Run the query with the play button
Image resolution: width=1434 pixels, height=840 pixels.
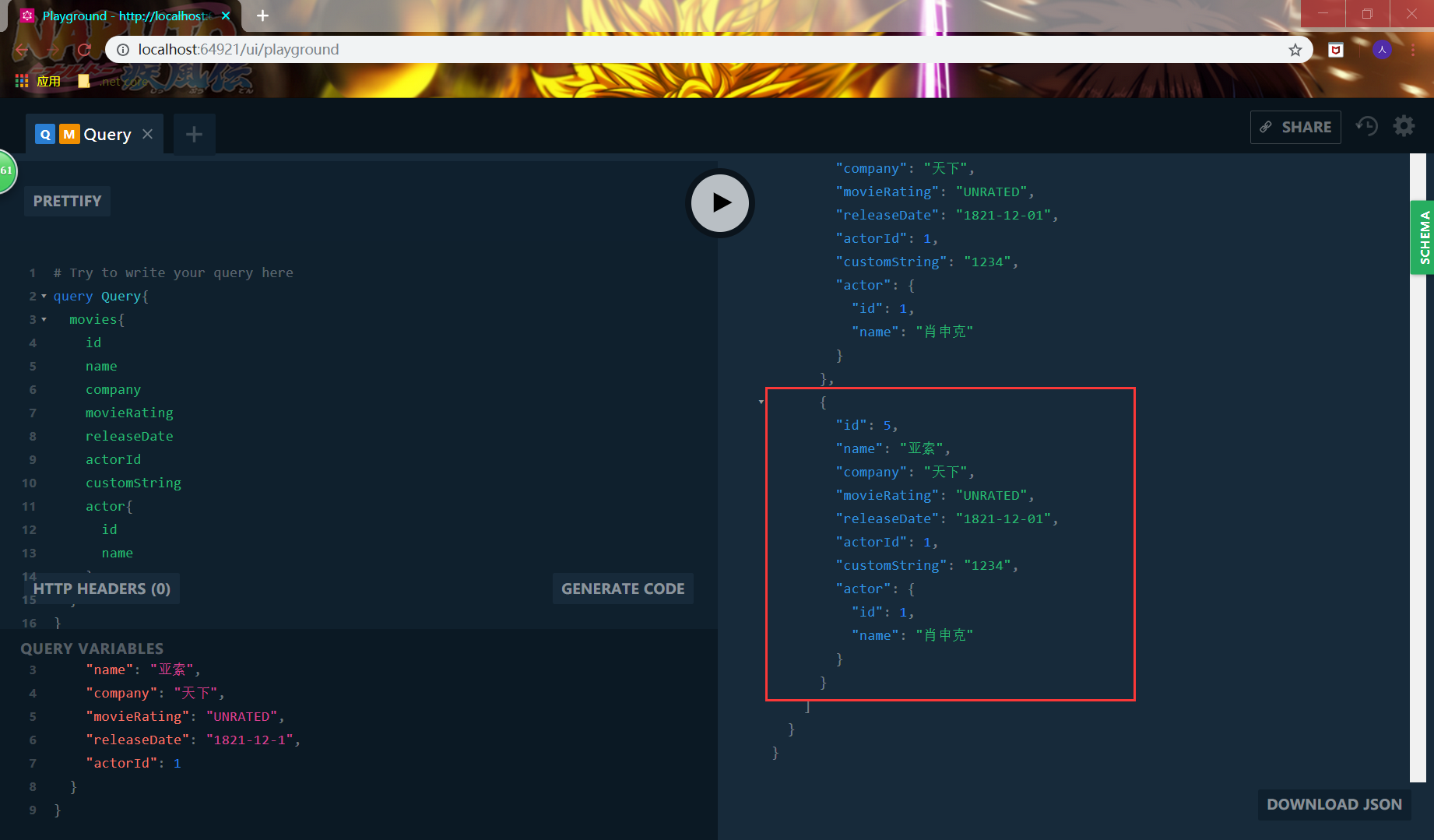720,203
